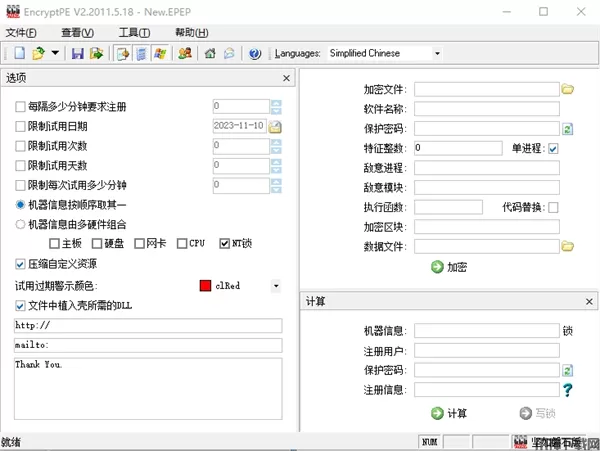Enable the 代码替换 checkbox
Viewport: 600px width, 451px height.
point(553,207)
